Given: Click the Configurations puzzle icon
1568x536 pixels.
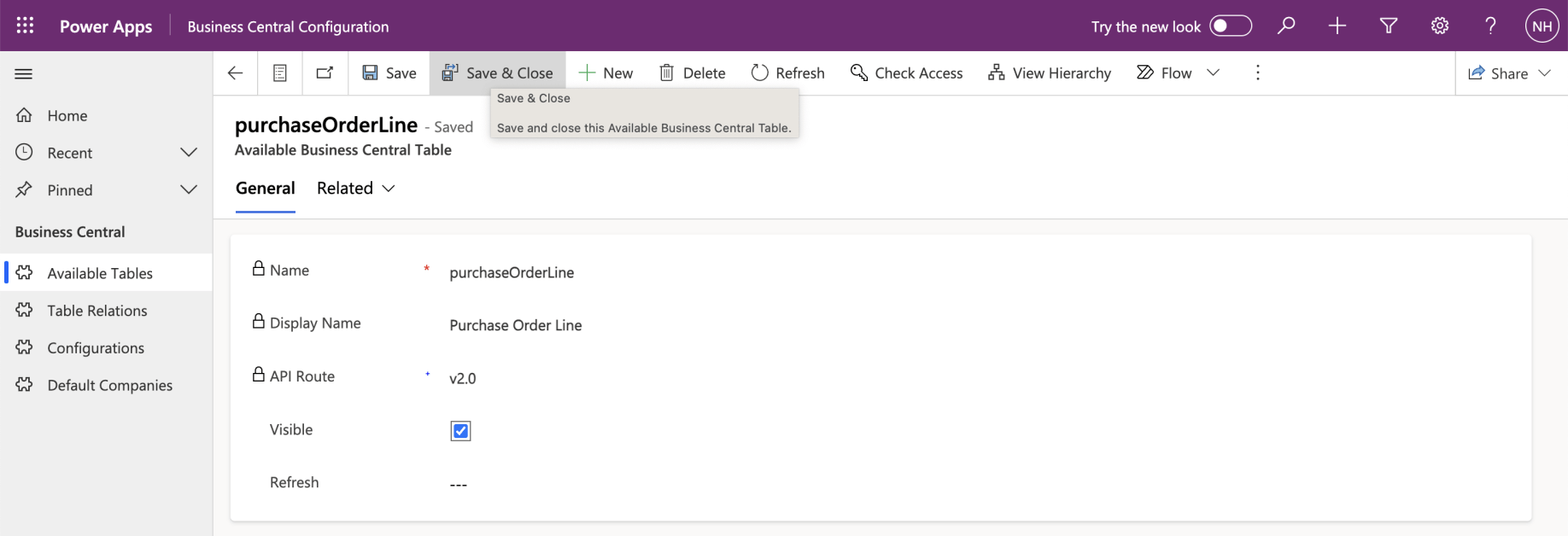Looking at the screenshot, I should 25,347.
